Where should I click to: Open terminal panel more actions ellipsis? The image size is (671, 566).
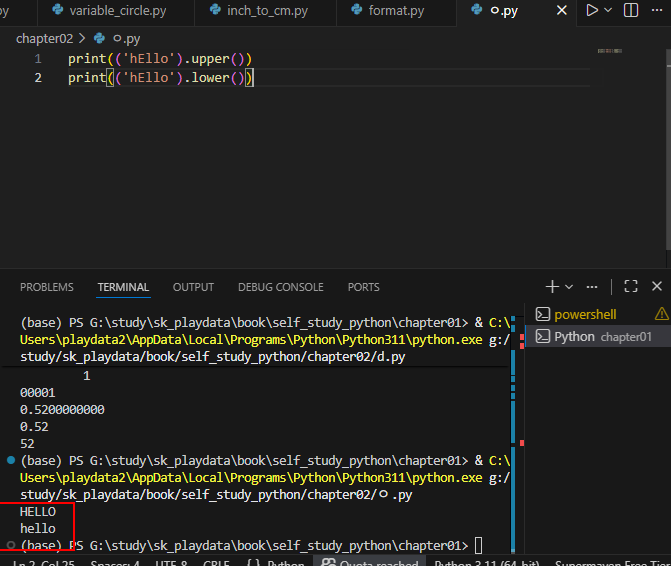592,287
